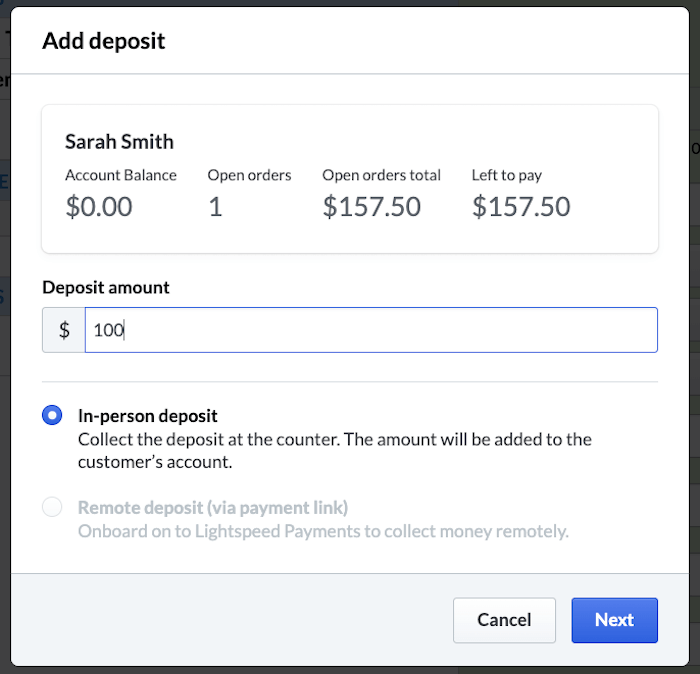Click the dollar sign currency prefix
700x674 pixels.
point(64,330)
